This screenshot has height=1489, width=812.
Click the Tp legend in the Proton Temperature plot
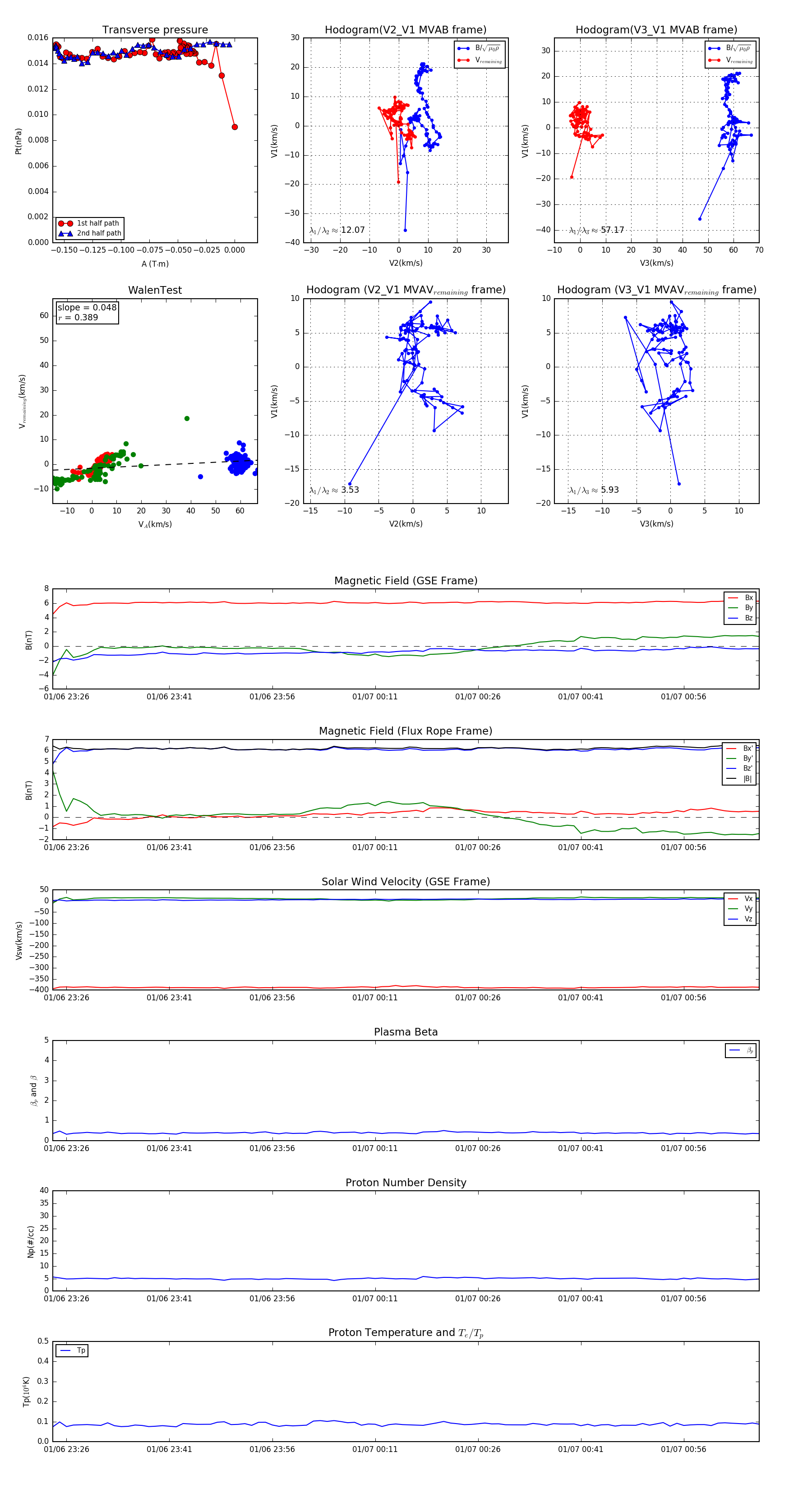coord(72,1351)
